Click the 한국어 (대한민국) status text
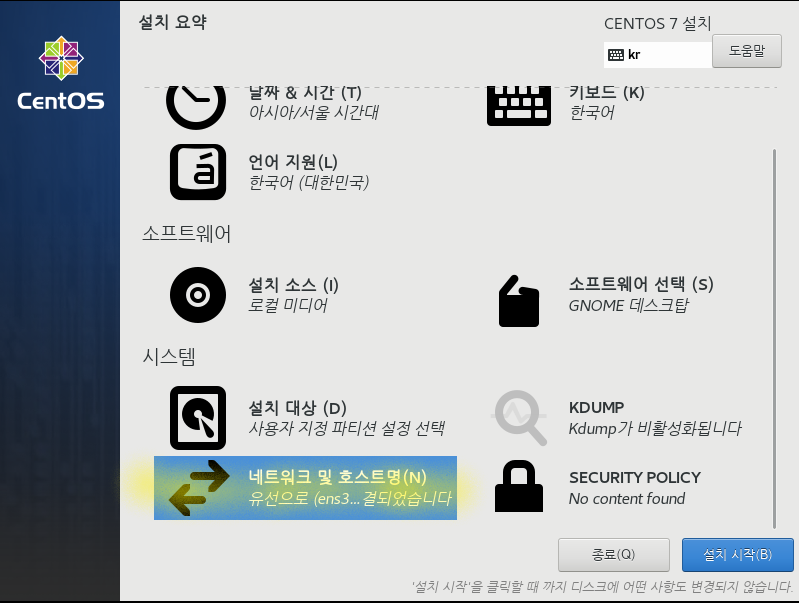This screenshot has width=799, height=603. click(308, 182)
